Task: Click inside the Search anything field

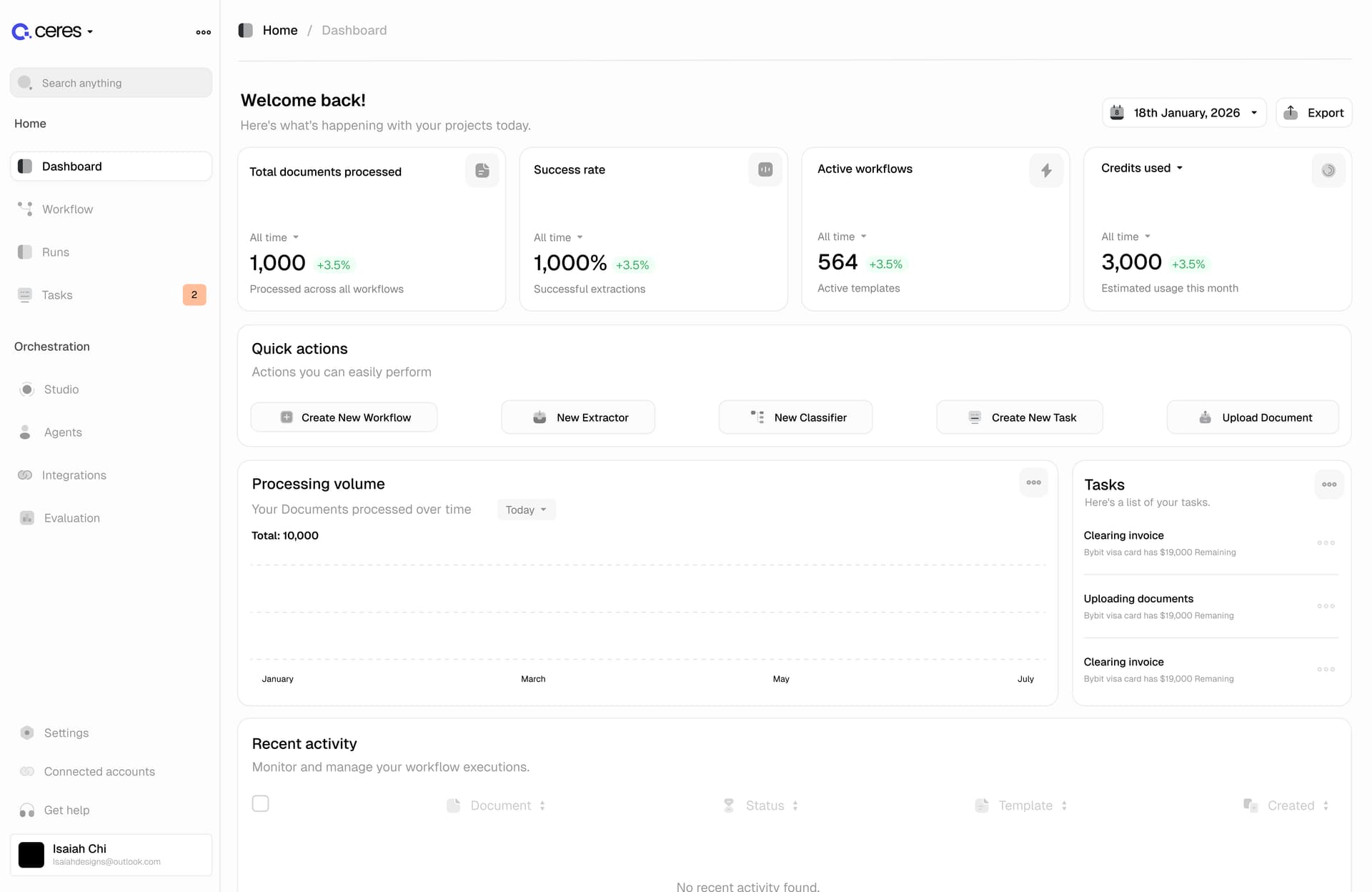Action: click(111, 82)
